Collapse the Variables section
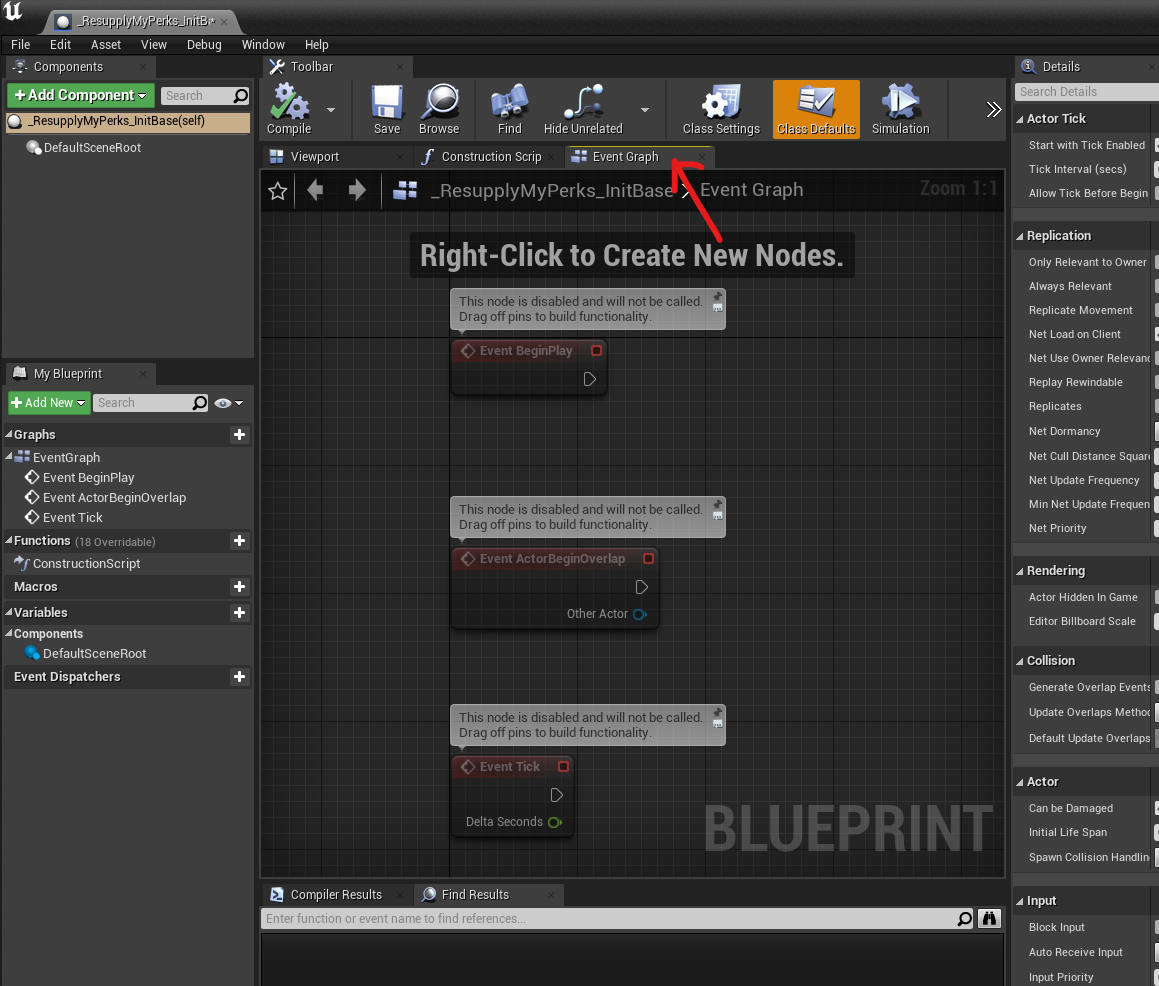The width and height of the screenshot is (1159, 986). point(9,612)
